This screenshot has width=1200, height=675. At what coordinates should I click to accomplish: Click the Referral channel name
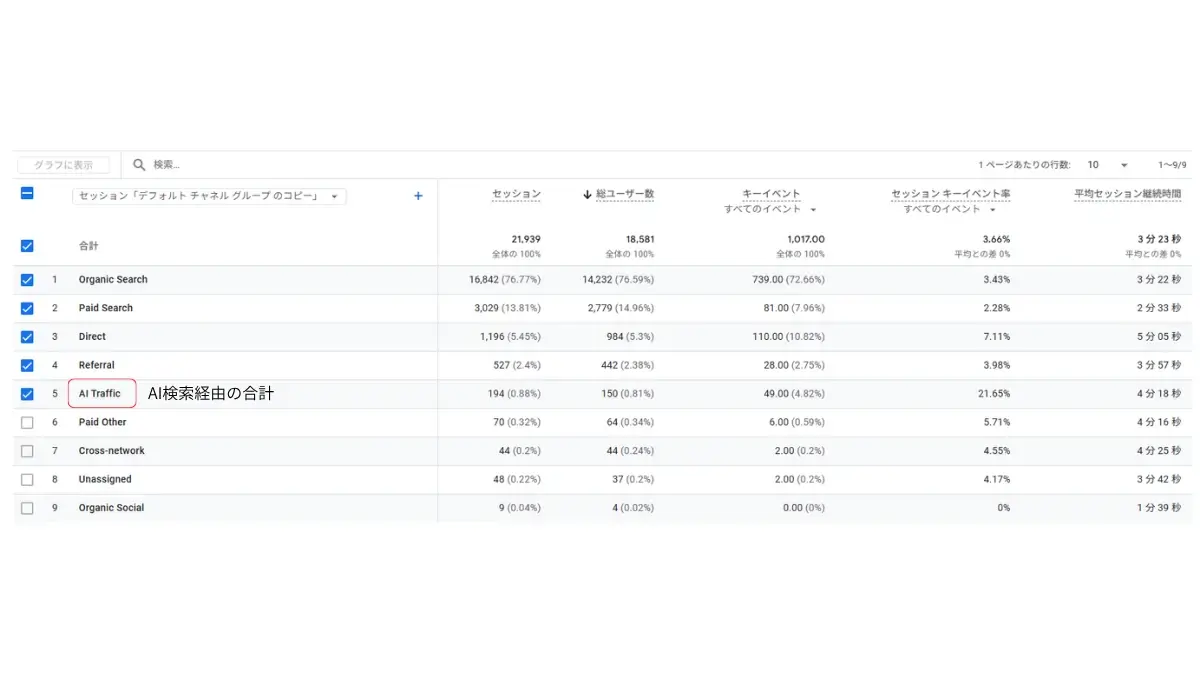(97, 366)
